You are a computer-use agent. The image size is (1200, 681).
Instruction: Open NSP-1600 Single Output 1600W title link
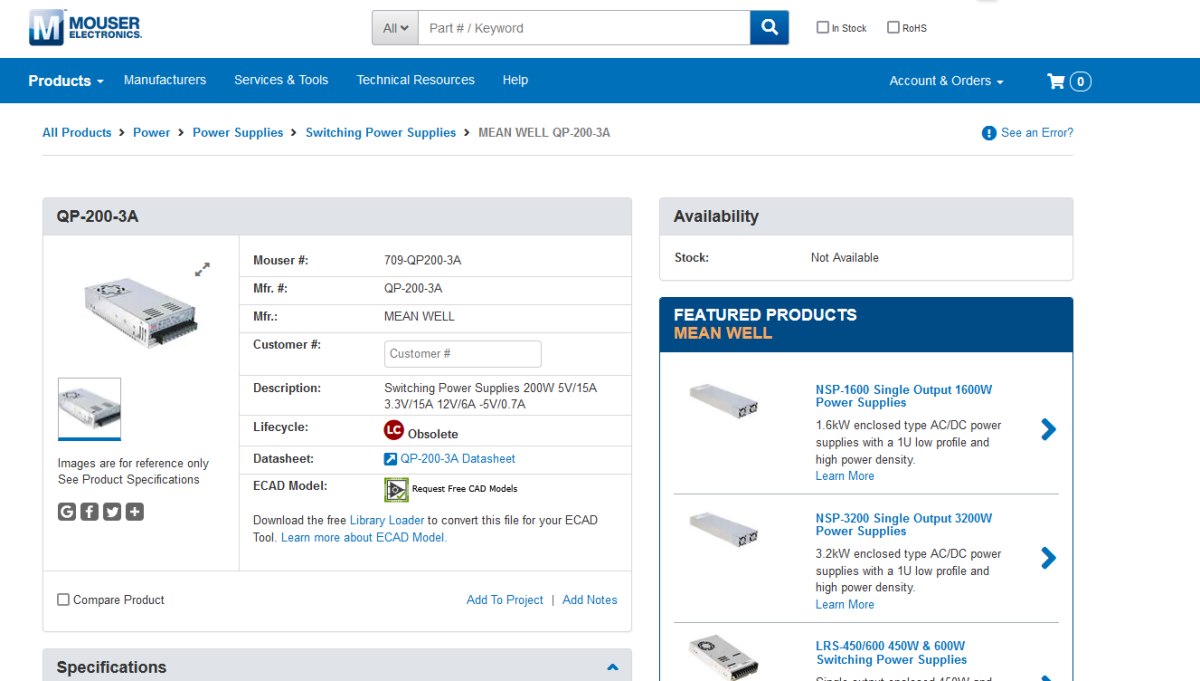click(904, 396)
